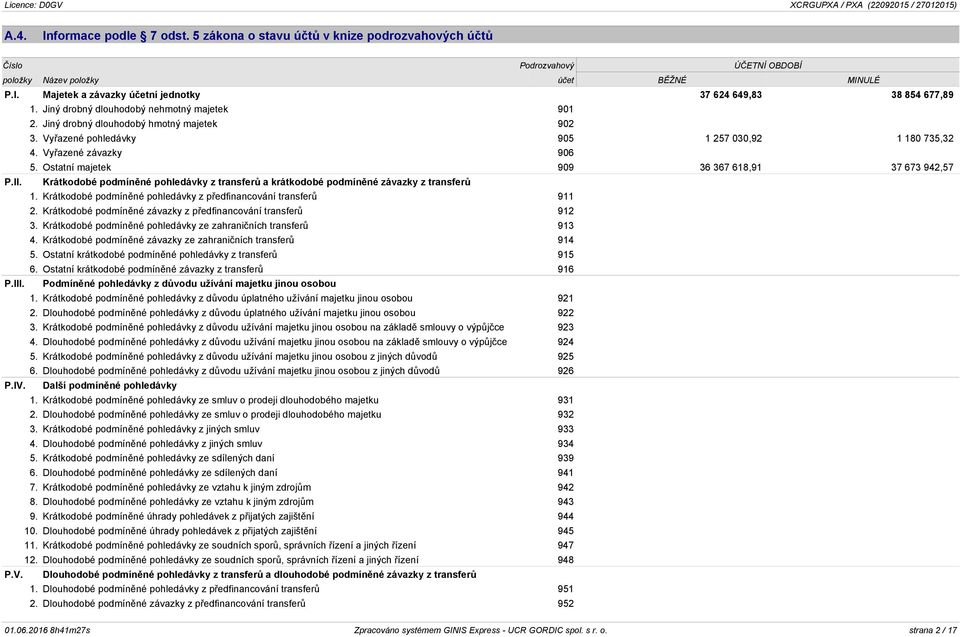Image resolution: width=960 pixels, height=637 pixels.
Task: Click the value 37 624 649,83
Action: click(x=730, y=95)
